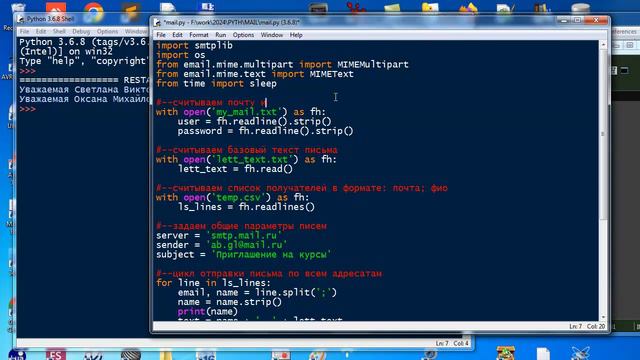Open the Format menu in mail.py editor
This screenshot has height=360, width=640.
tap(199, 35)
